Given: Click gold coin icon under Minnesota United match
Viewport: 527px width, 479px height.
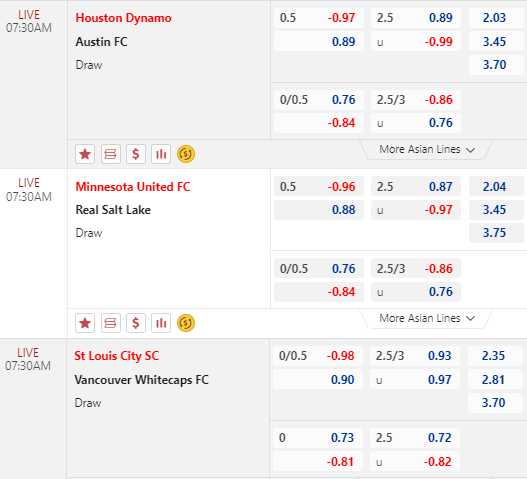Looking at the screenshot, I should coord(186,323).
